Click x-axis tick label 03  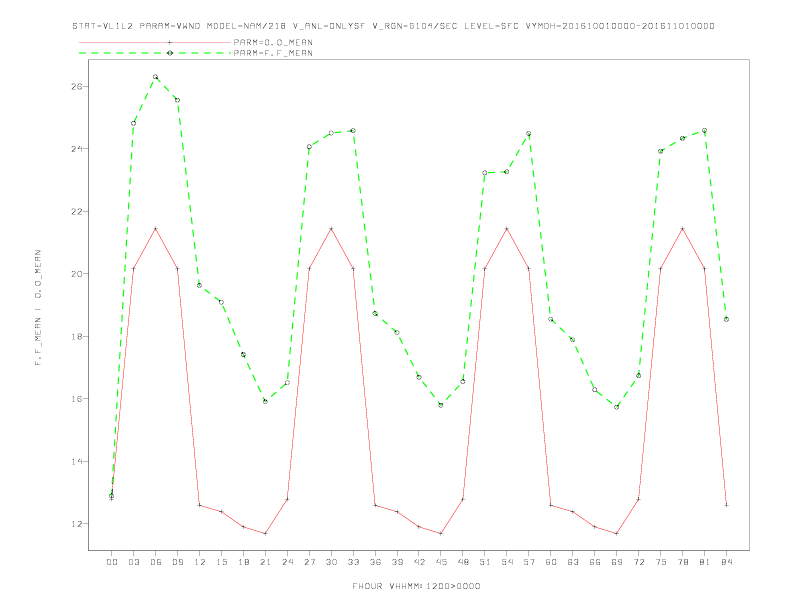pyautogui.click(x=133, y=562)
